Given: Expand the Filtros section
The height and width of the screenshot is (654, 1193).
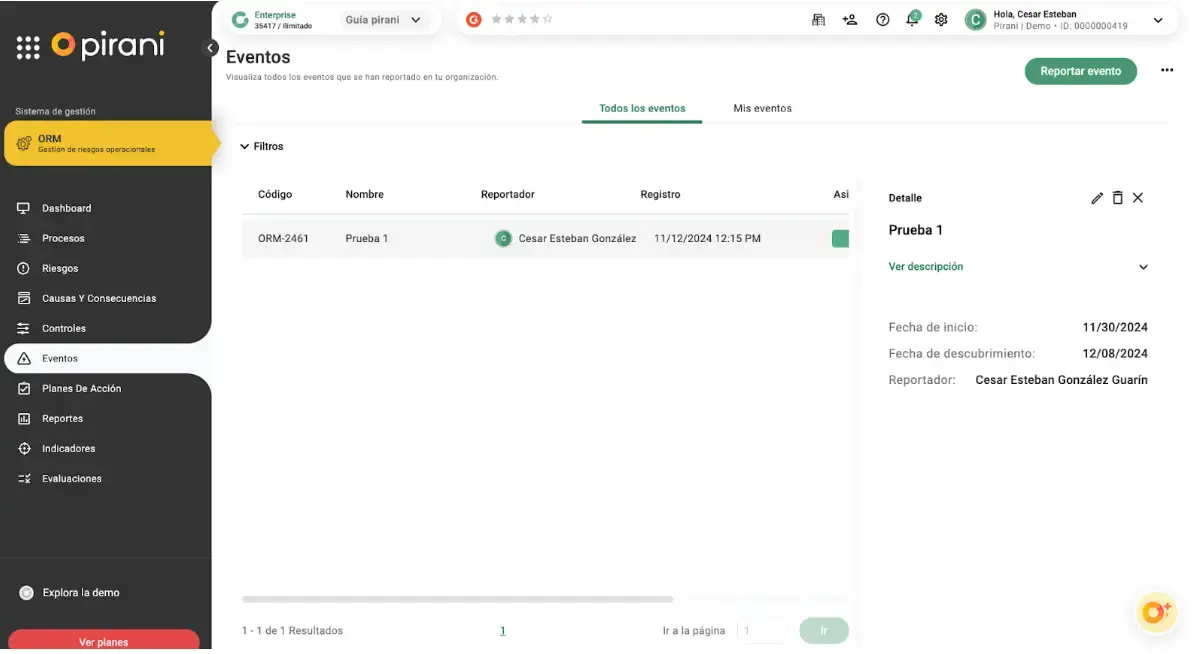Looking at the screenshot, I should (x=262, y=146).
